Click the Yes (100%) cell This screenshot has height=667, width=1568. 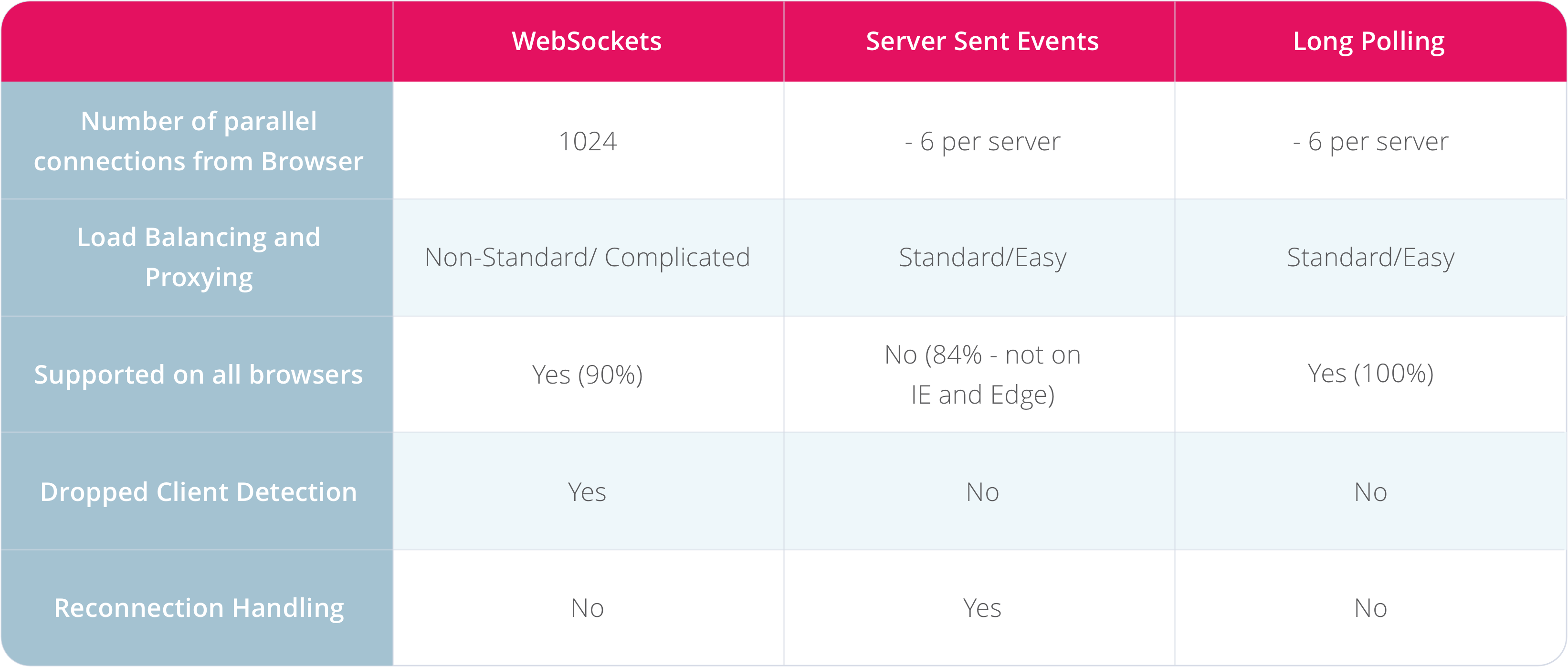coord(1370,373)
